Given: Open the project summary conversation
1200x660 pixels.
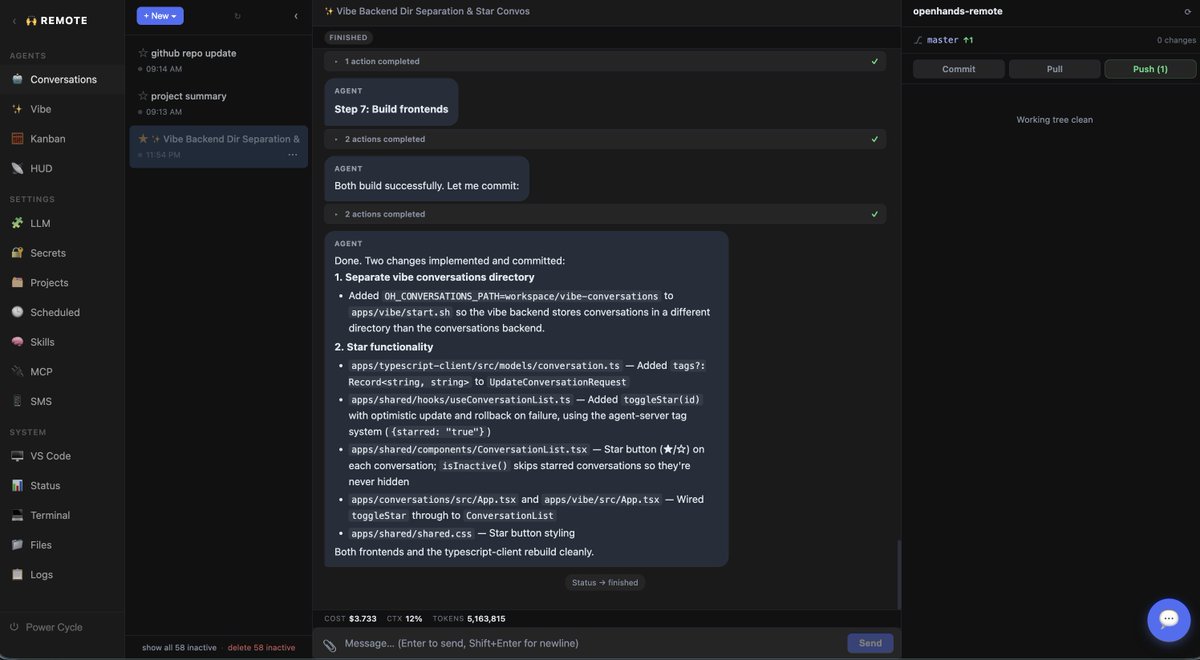Looking at the screenshot, I should (219, 103).
